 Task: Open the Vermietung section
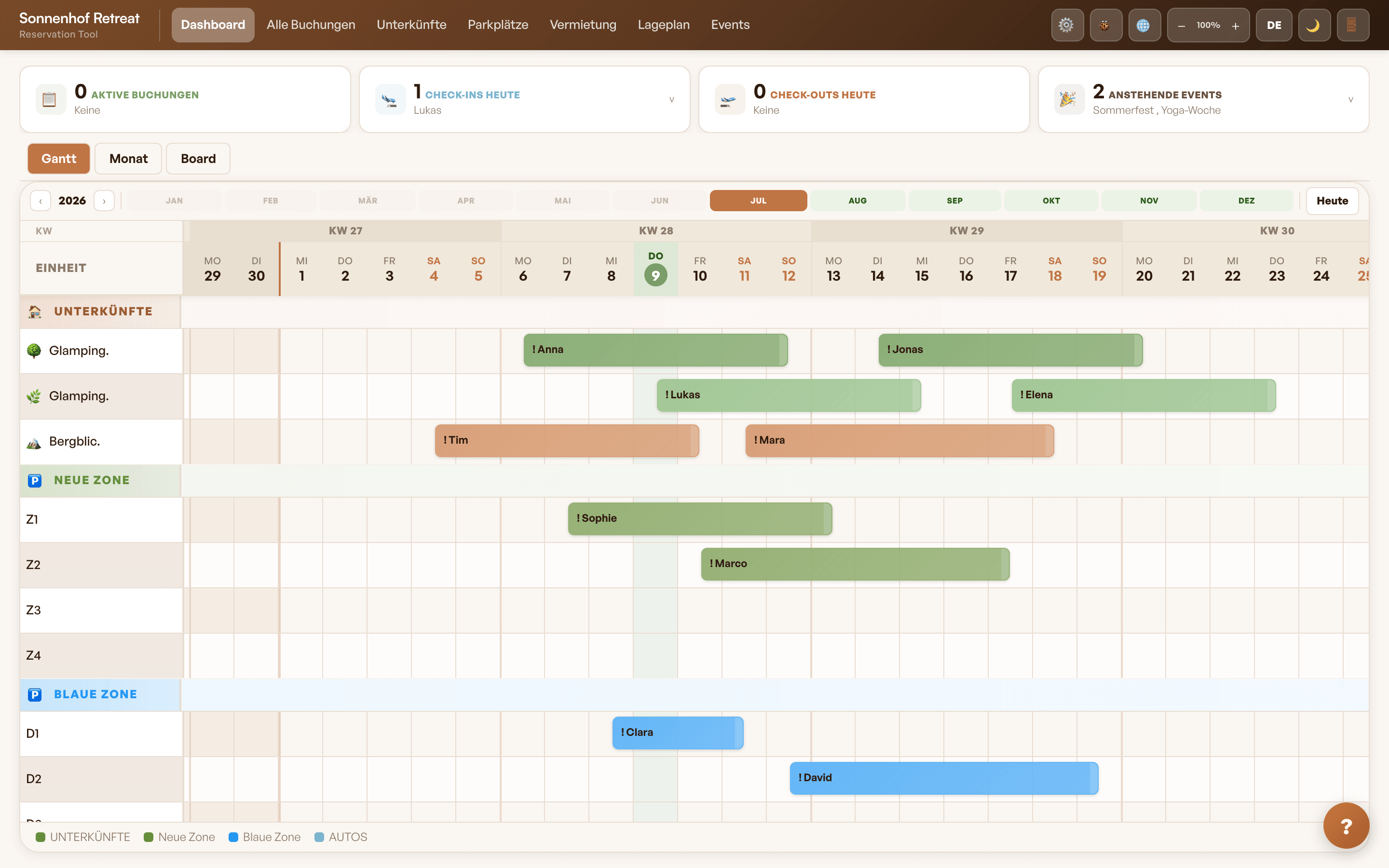[x=583, y=25]
